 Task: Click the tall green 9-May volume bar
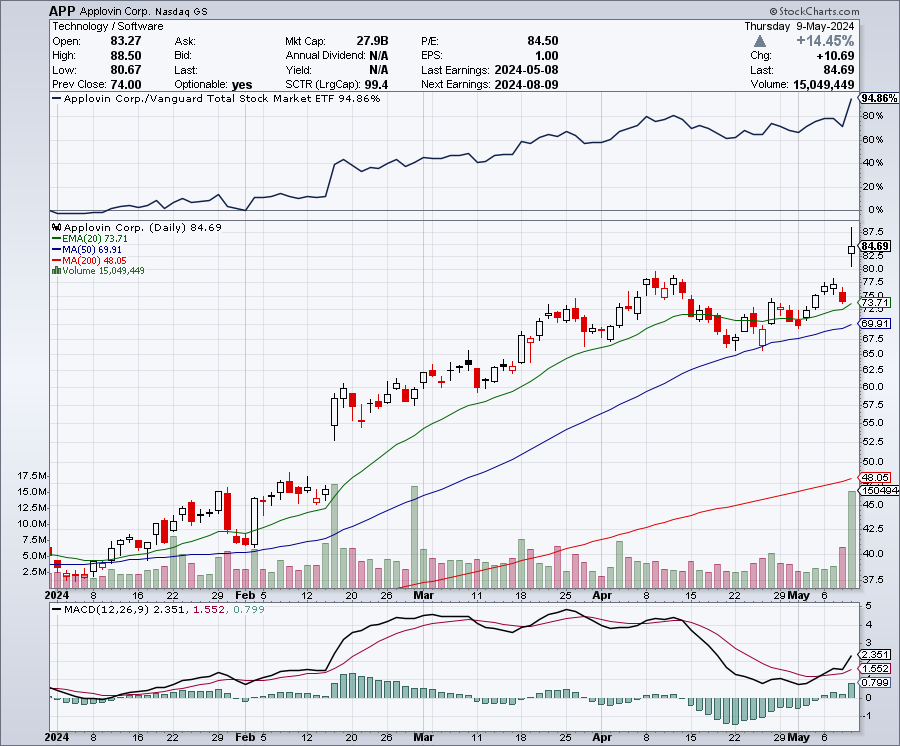851,539
